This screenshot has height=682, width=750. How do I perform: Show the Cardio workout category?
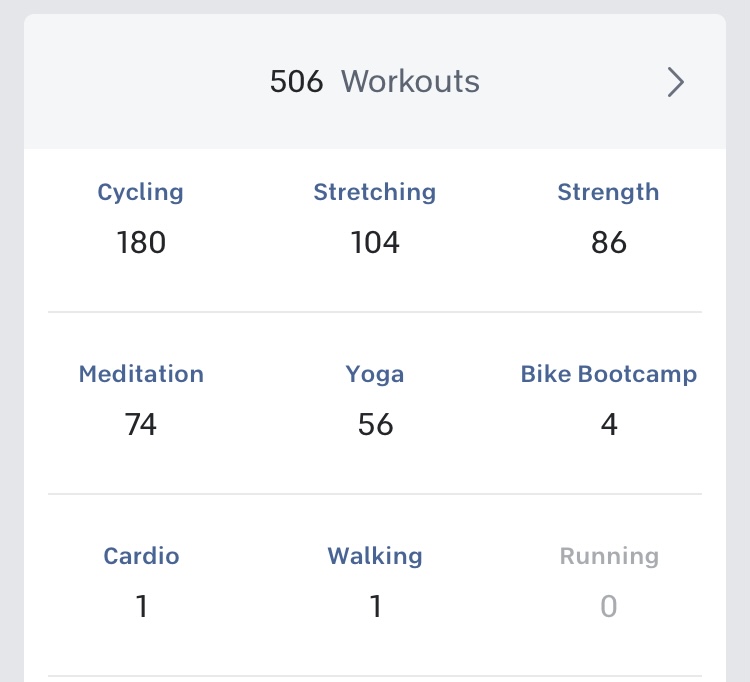point(141,556)
